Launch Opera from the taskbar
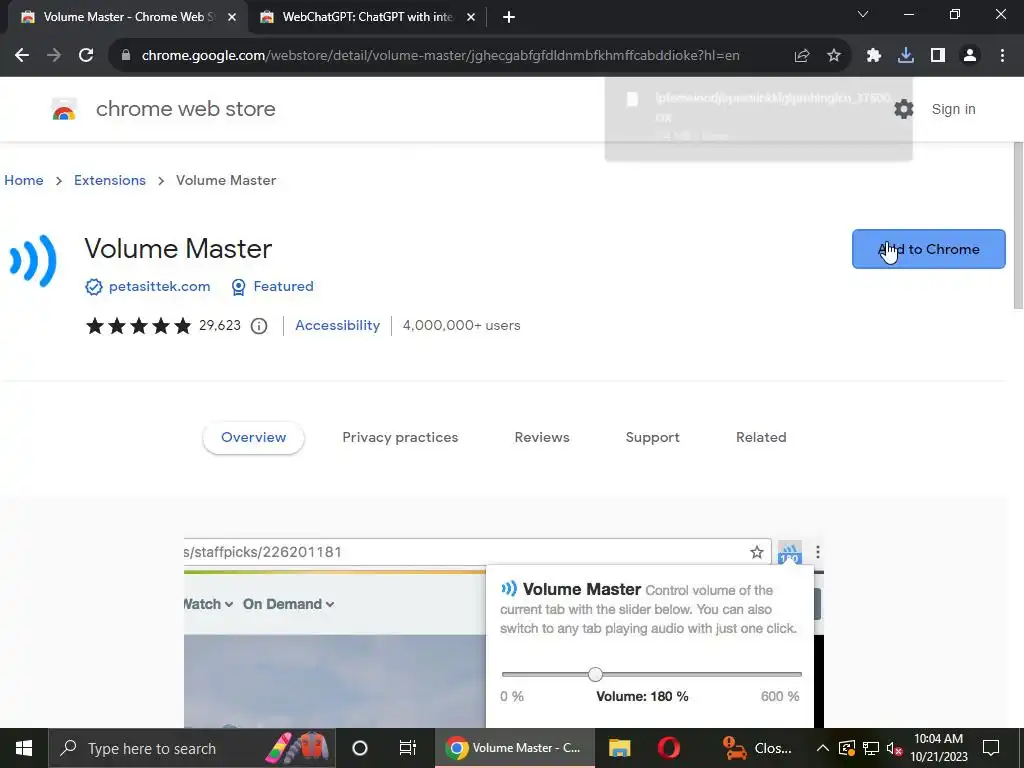Image resolution: width=1024 pixels, height=768 pixels. 668,748
